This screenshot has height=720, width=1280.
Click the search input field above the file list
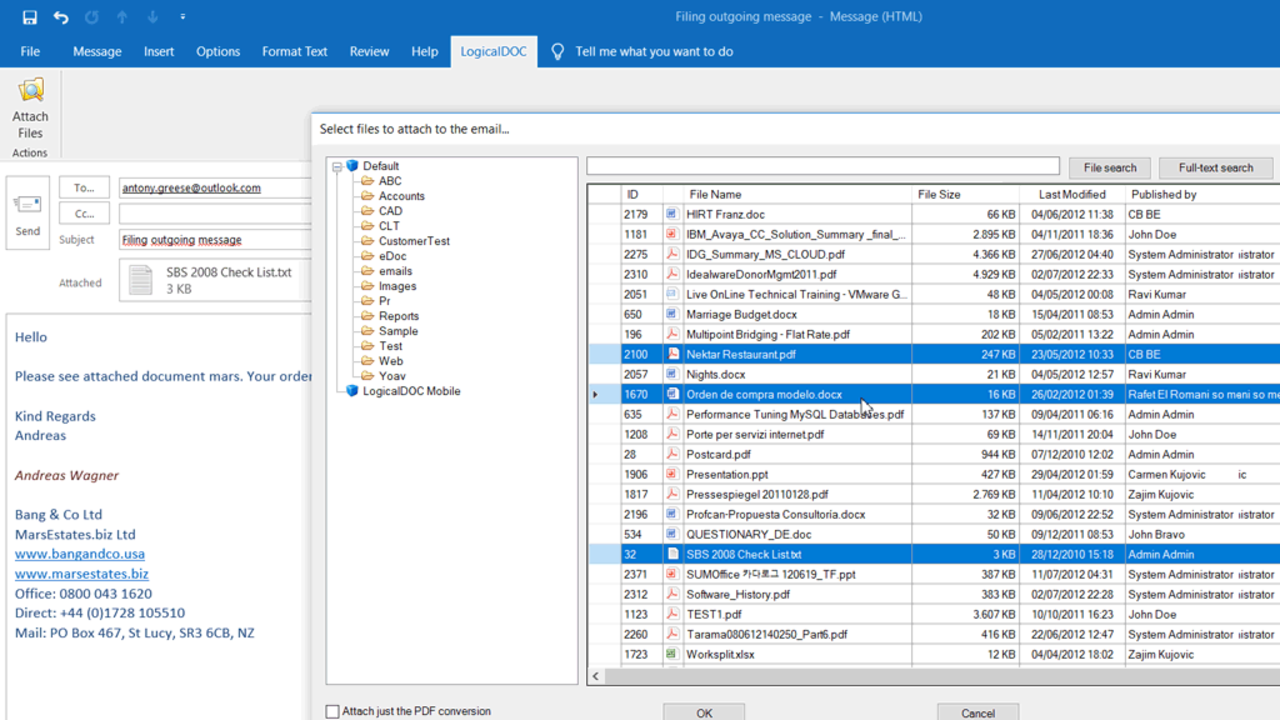[825, 165]
